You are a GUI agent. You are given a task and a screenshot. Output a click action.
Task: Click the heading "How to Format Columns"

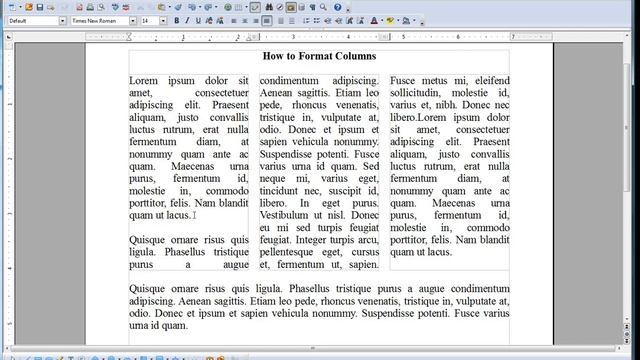point(319,56)
